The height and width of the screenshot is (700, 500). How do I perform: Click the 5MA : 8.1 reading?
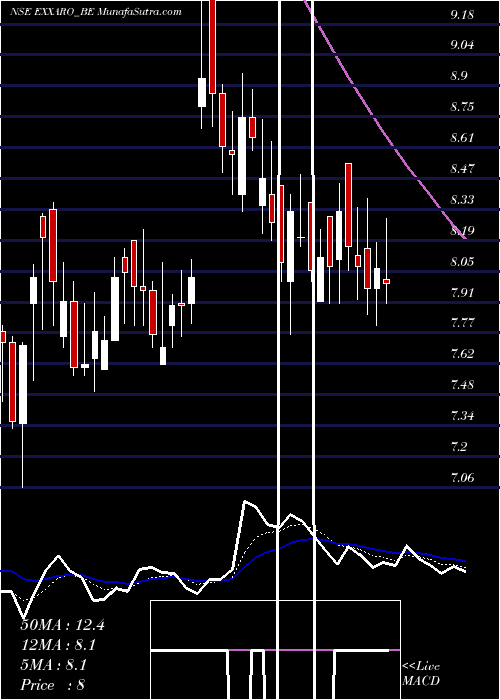pos(54,665)
